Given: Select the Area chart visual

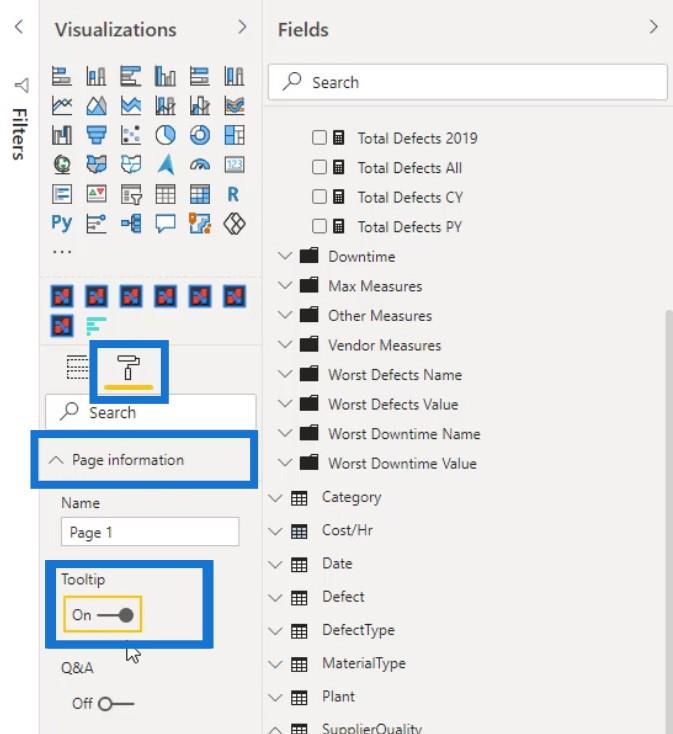Looking at the screenshot, I should click(96, 105).
